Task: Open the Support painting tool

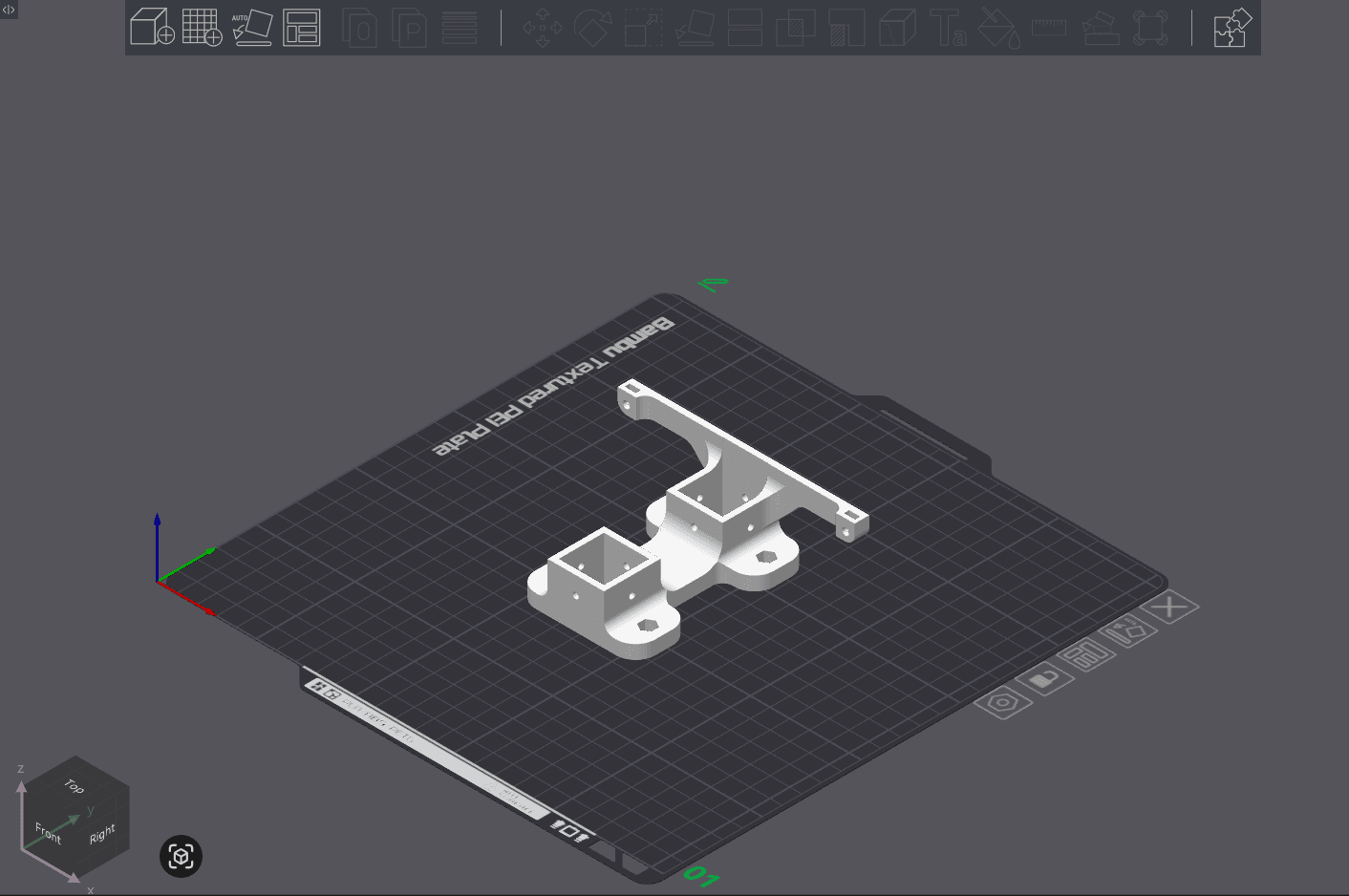Action: pos(1101,28)
